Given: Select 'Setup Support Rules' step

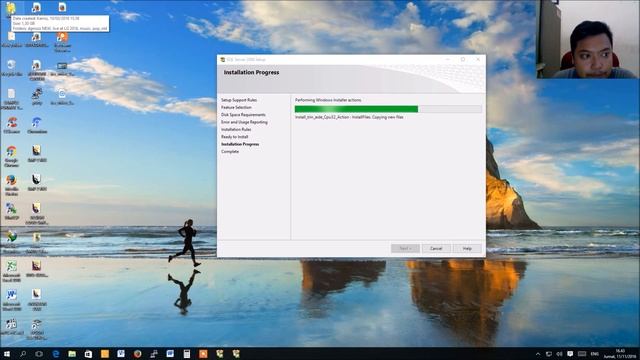Looking at the screenshot, I should 239,100.
